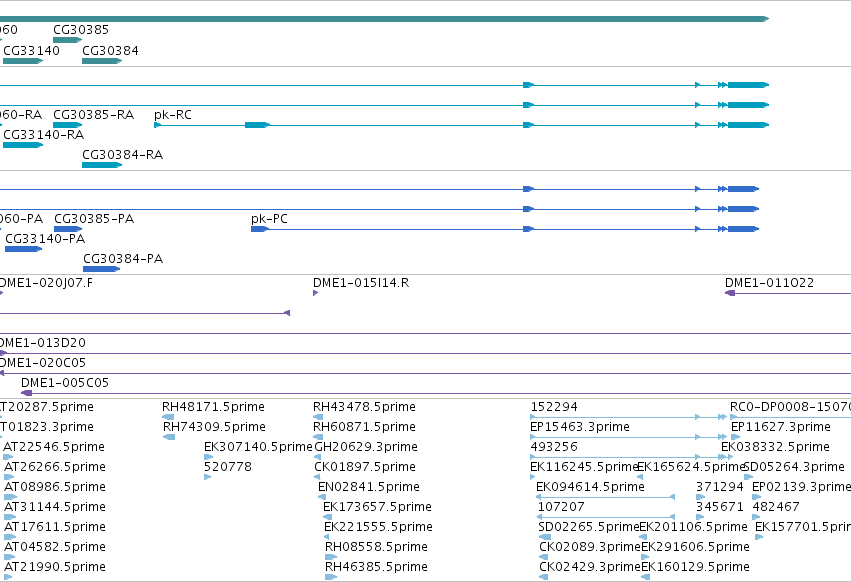Click the AT26266.5prime EST label
This screenshot has height=582, width=851.
coord(55,467)
